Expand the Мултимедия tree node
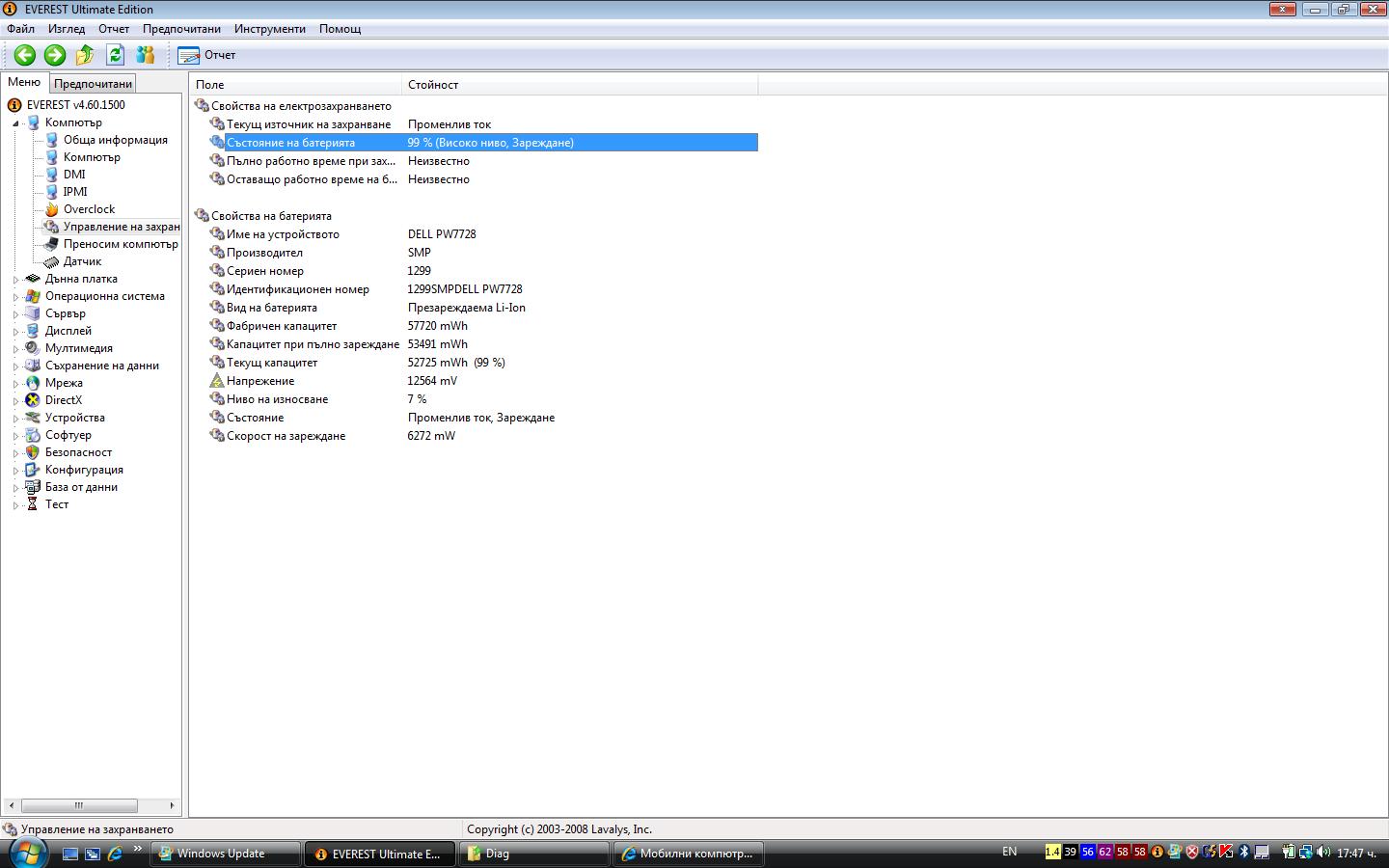1389x868 pixels. (15, 349)
